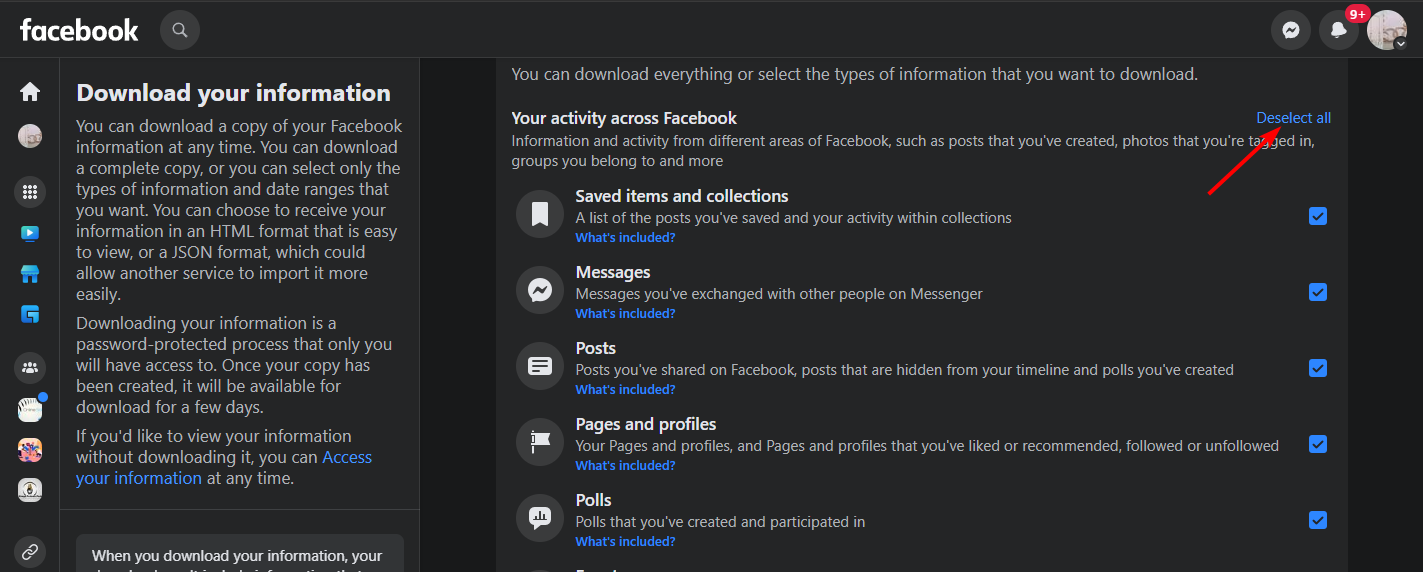This screenshot has height=572, width=1423.
Task: Uncheck the Polls checkbox
Action: click(1318, 520)
